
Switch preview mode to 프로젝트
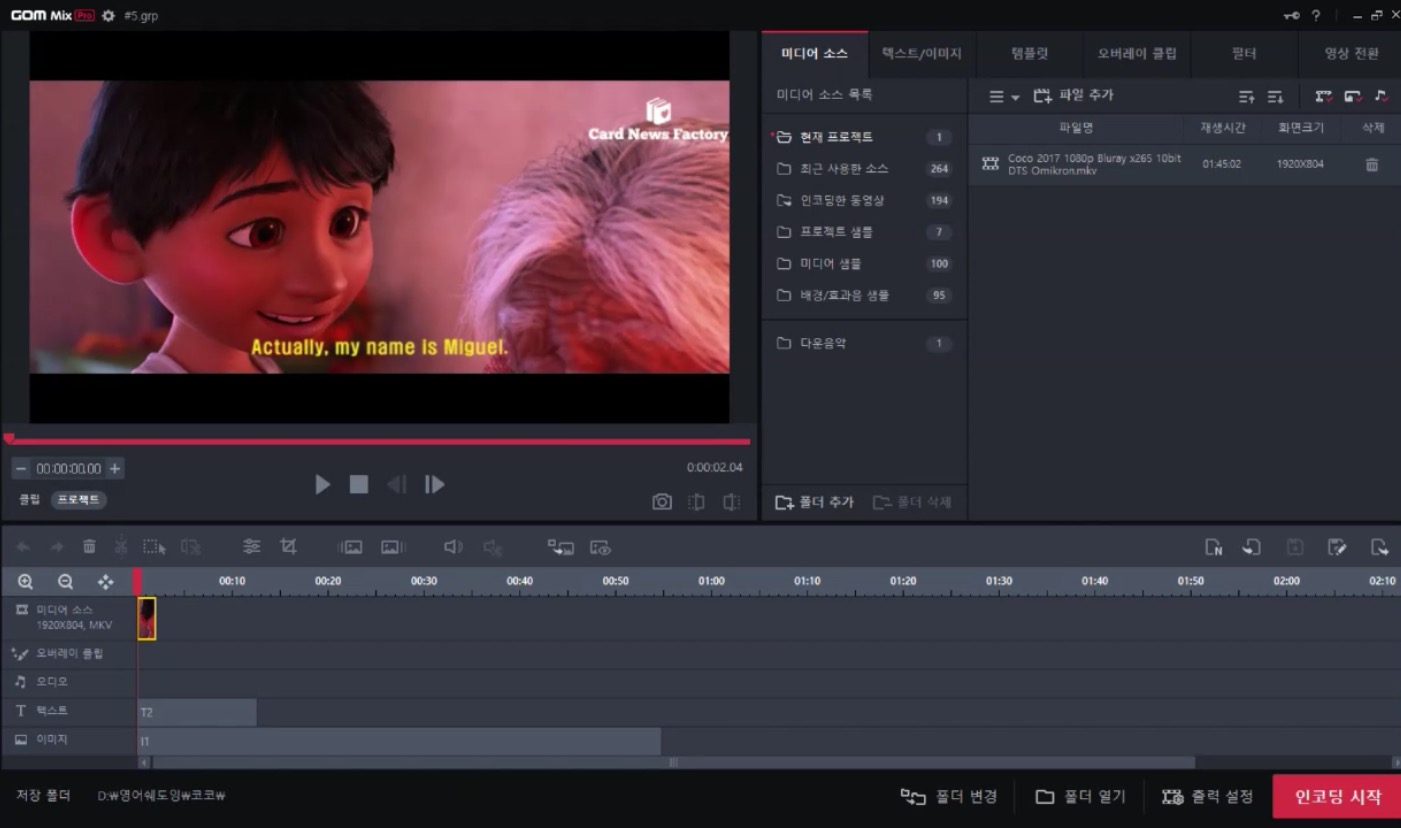(78, 499)
